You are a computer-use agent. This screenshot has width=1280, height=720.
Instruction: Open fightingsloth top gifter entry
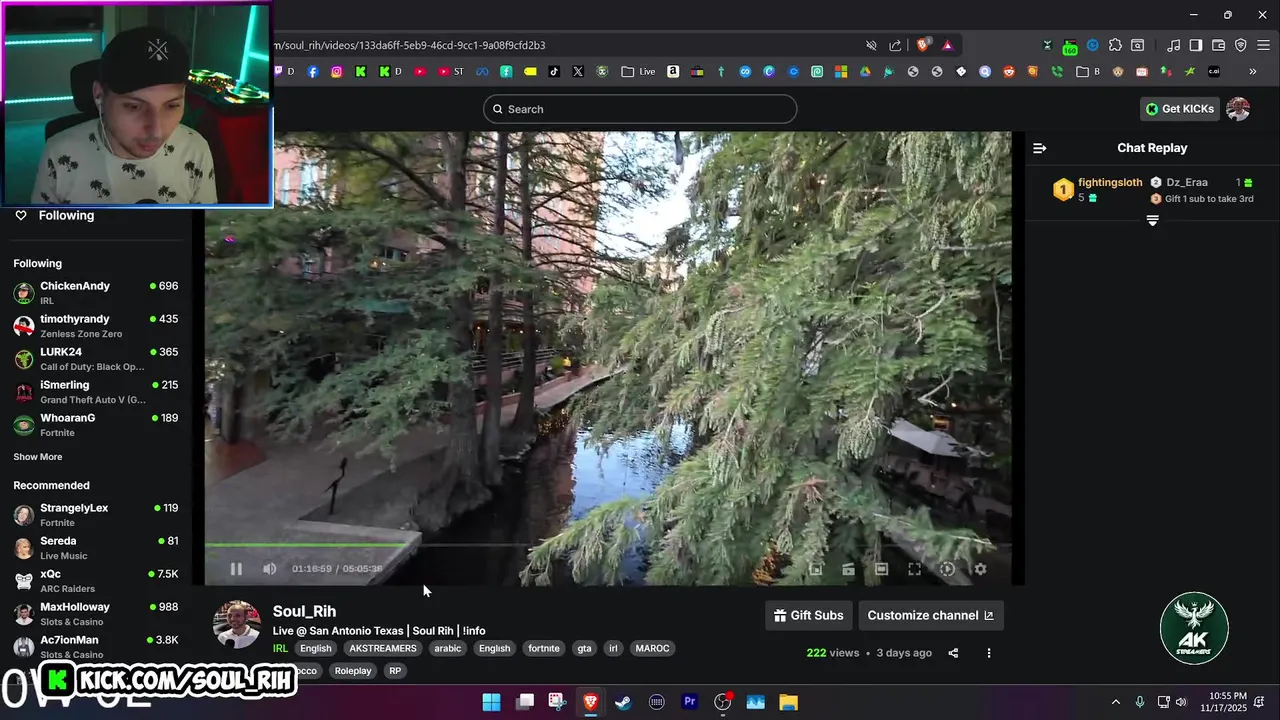click(1098, 190)
